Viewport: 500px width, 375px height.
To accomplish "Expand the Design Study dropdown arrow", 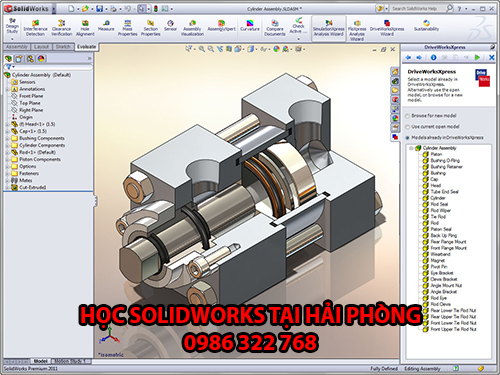I will [12, 39].
